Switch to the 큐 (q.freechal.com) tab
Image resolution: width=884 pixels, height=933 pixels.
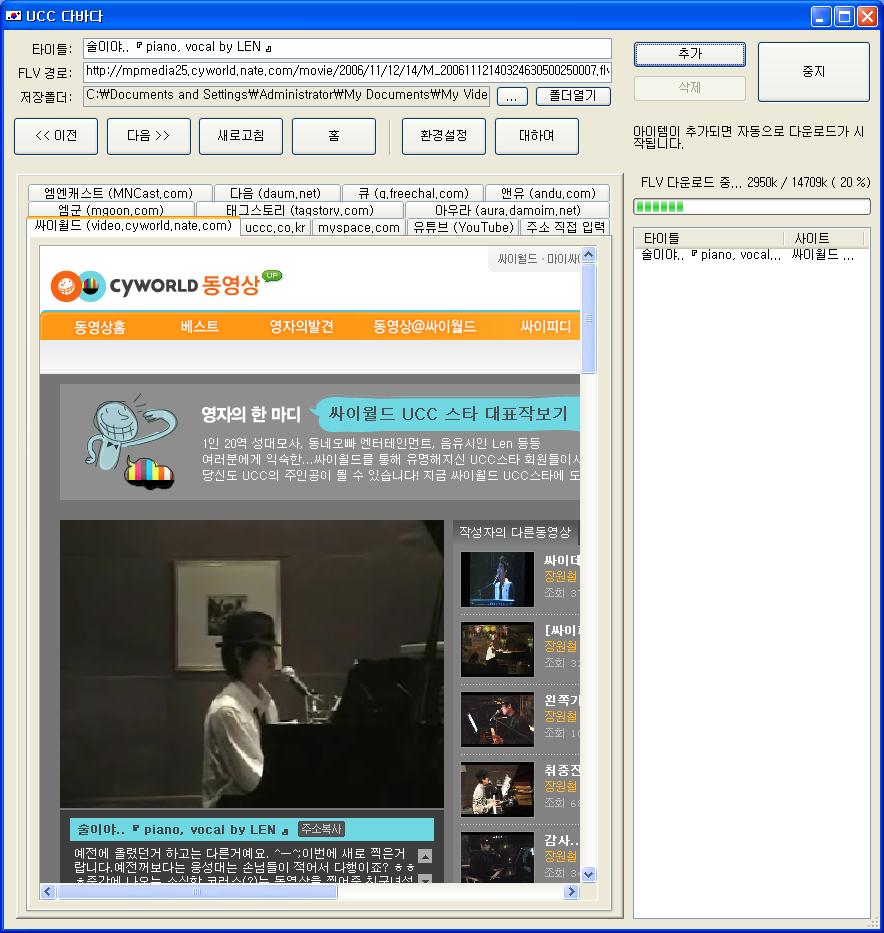(x=413, y=193)
